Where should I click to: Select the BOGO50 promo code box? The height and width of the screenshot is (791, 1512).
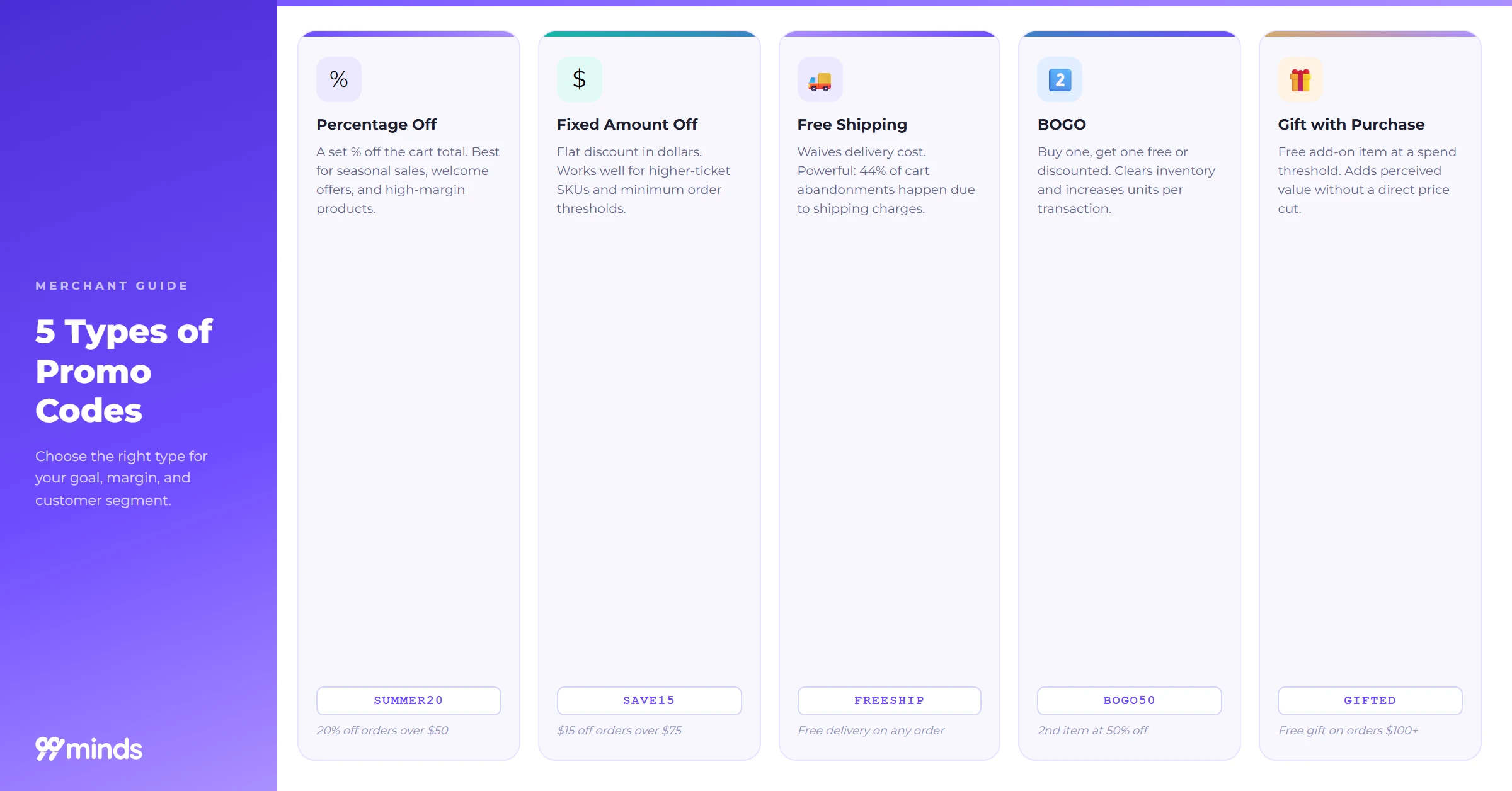coord(1130,700)
